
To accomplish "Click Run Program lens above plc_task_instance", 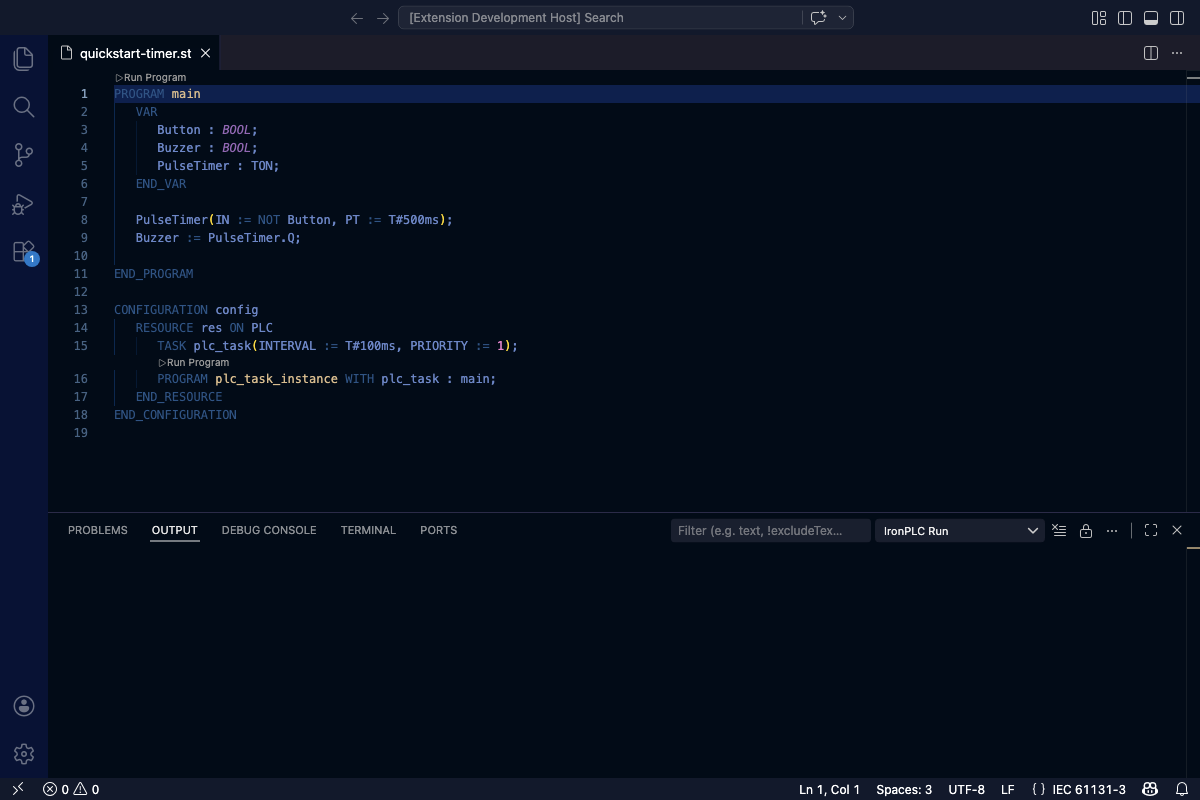I will pyautogui.click(x=194, y=362).
